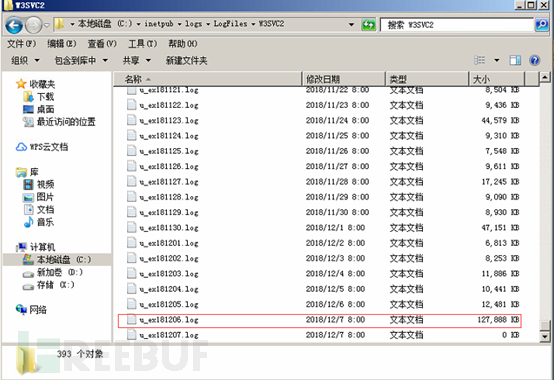Sort by the Name (名称) column header
This screenshot has width=554, height=380.
pos(208,79)
